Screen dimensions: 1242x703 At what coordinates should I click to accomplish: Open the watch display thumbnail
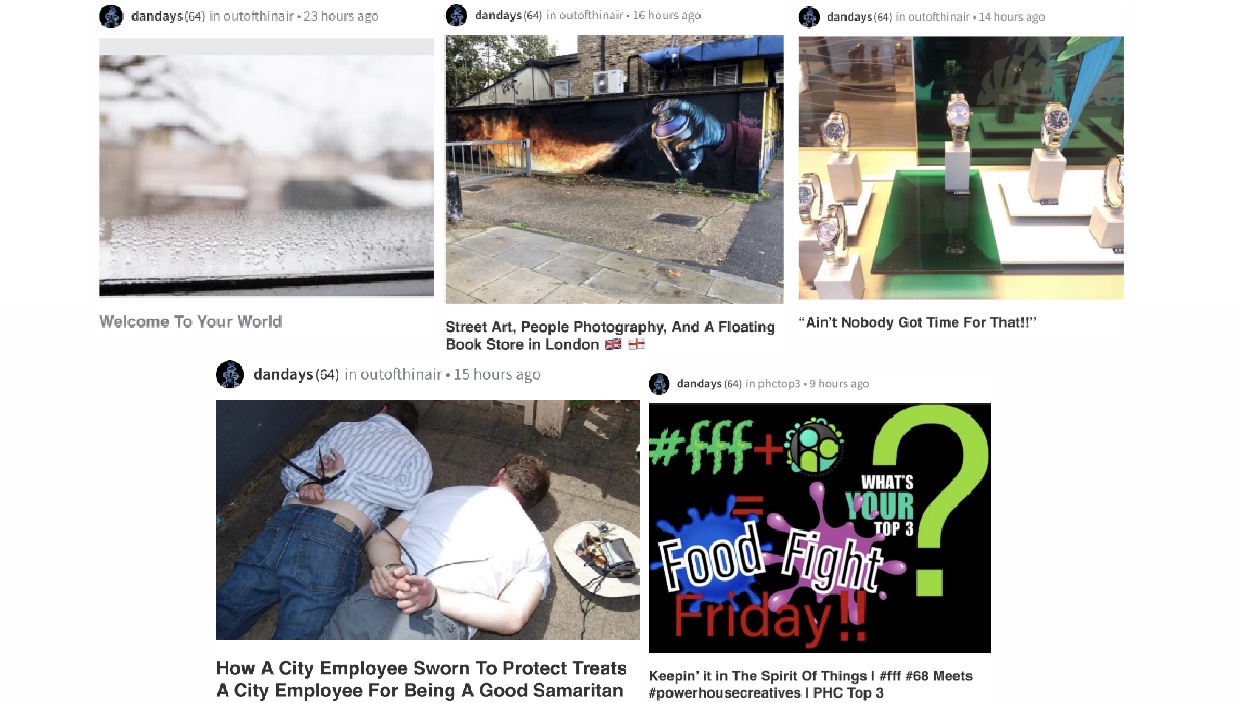coord(961,168)
